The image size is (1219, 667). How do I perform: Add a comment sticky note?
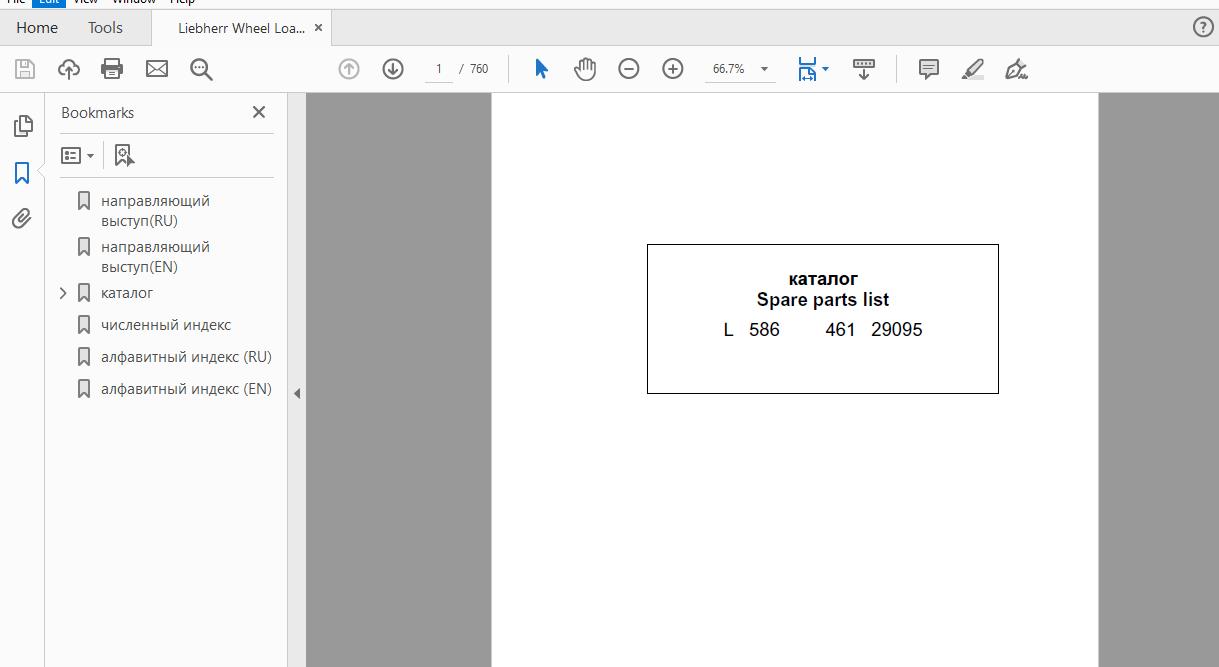929,69
